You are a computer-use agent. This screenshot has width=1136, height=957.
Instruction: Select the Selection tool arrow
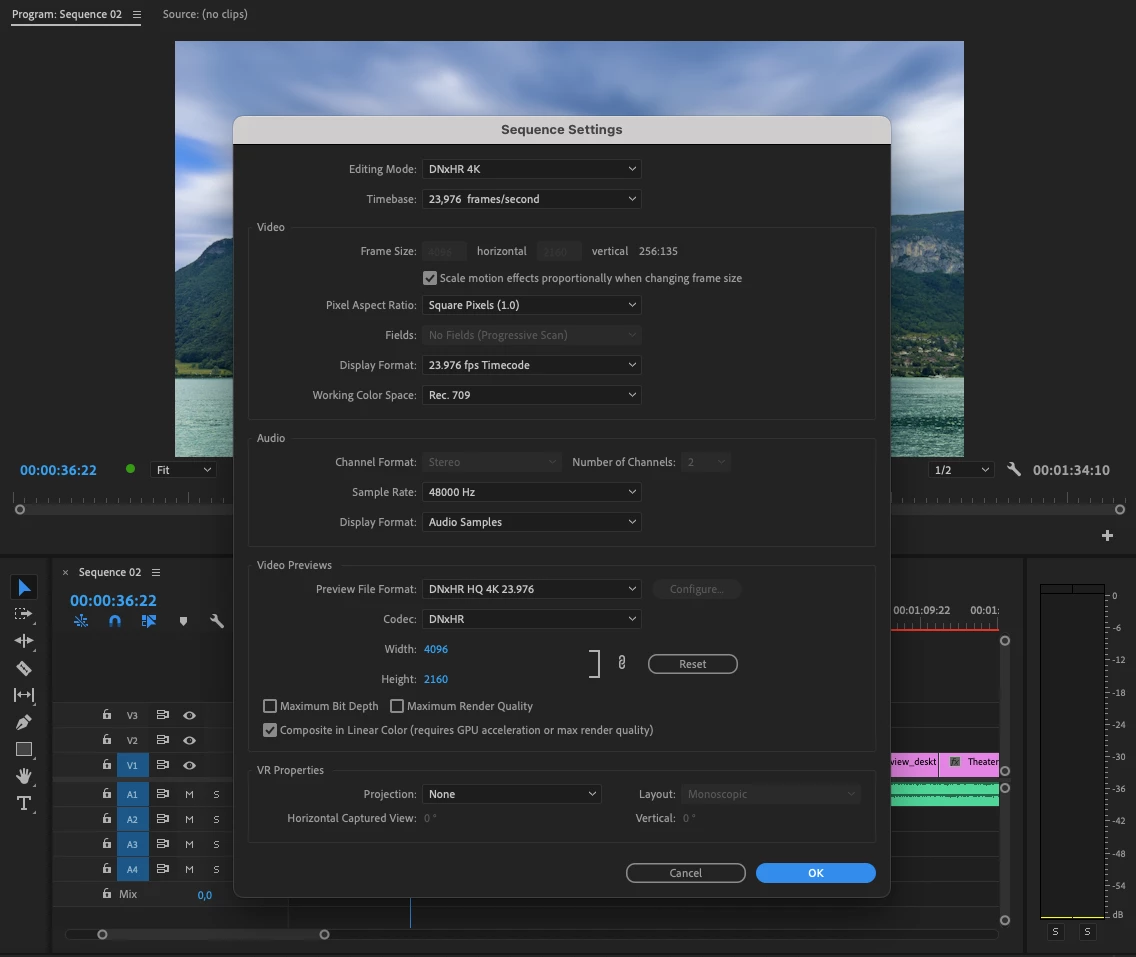24,587
